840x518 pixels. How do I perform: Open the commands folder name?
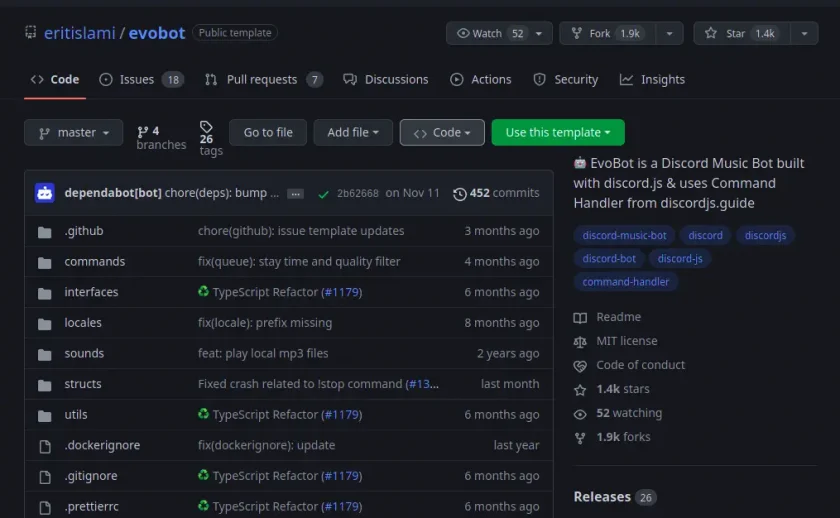94,261
